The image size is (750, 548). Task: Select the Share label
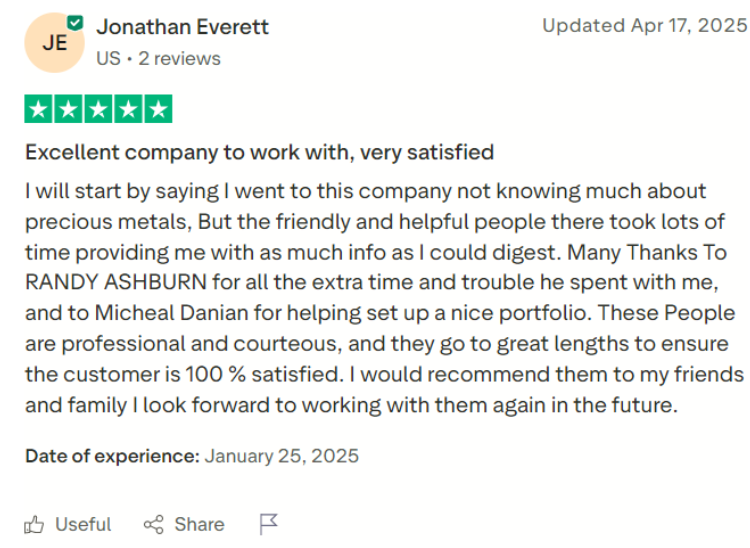coord(199,525)
